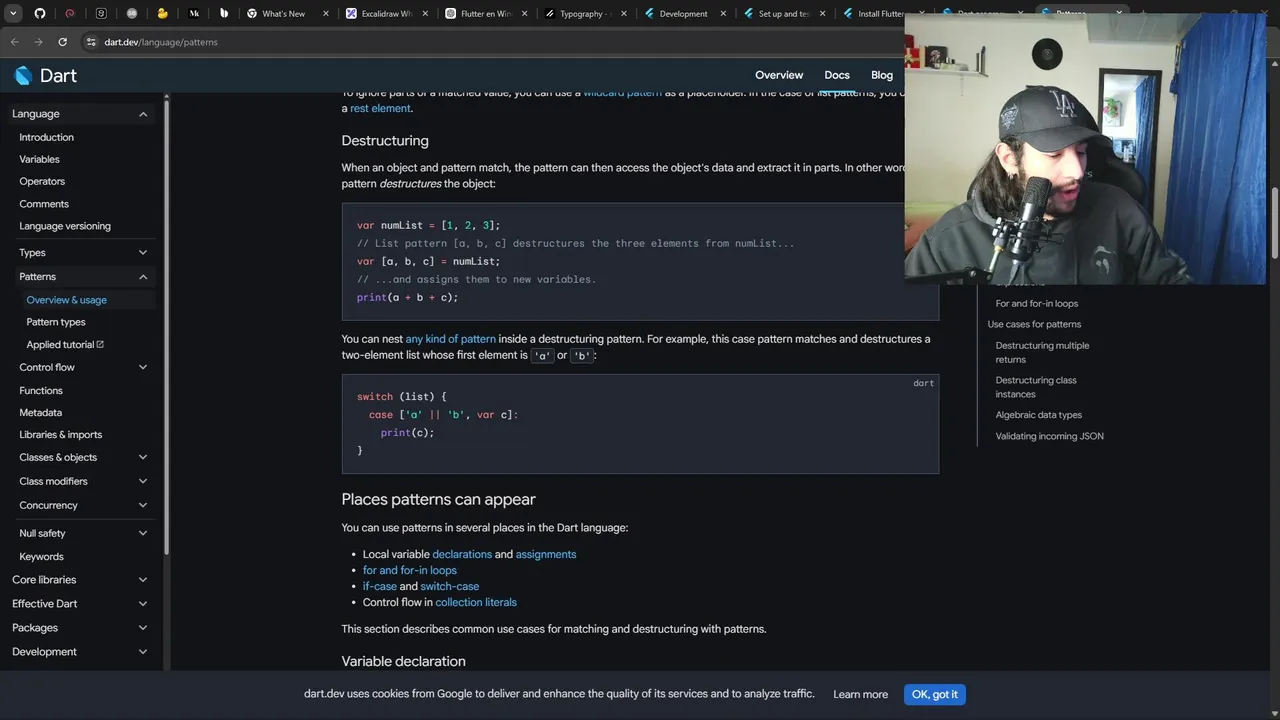
Task: Switch to the Flutter en Win tab
Action: pos(485,14)
